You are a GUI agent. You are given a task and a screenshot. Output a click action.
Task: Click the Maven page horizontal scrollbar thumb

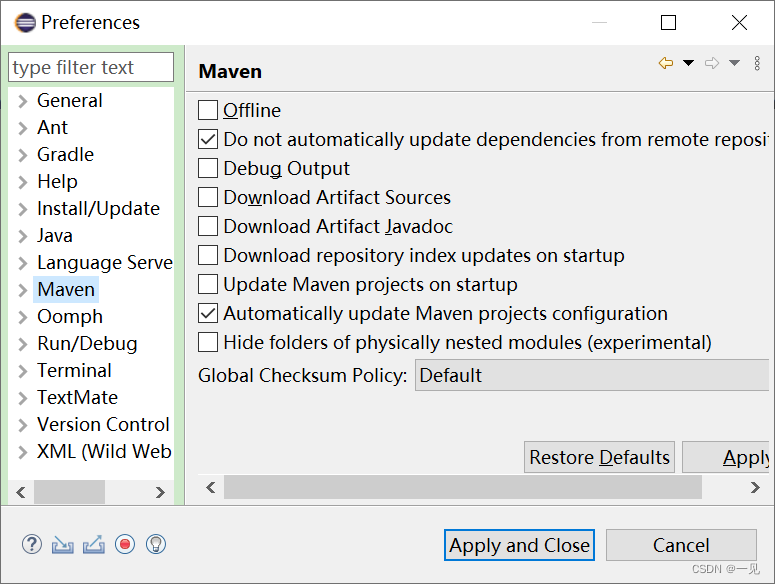pos(463,487)
